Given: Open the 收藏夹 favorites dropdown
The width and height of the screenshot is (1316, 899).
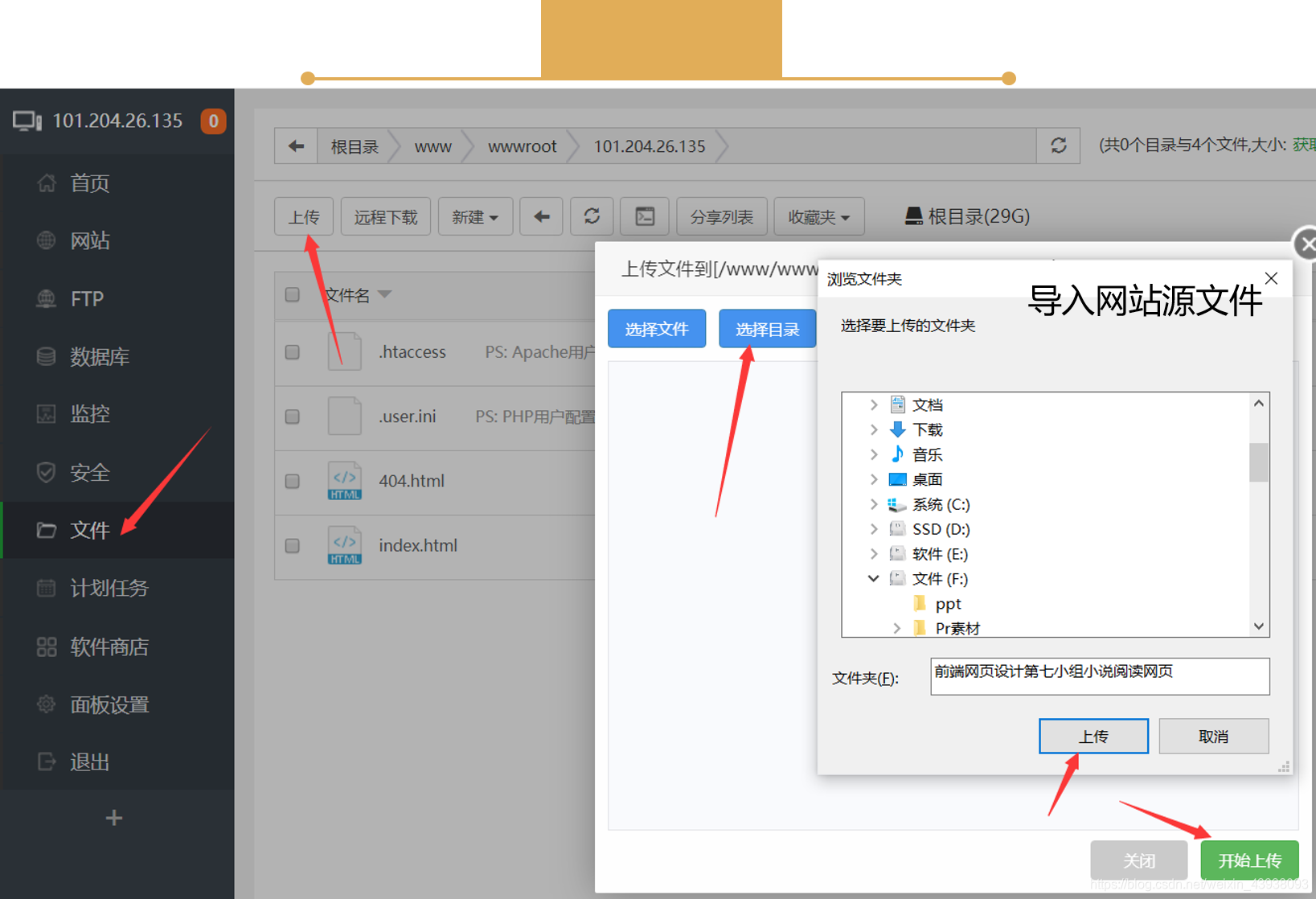Looking at the screenshot, I should 819,216.
